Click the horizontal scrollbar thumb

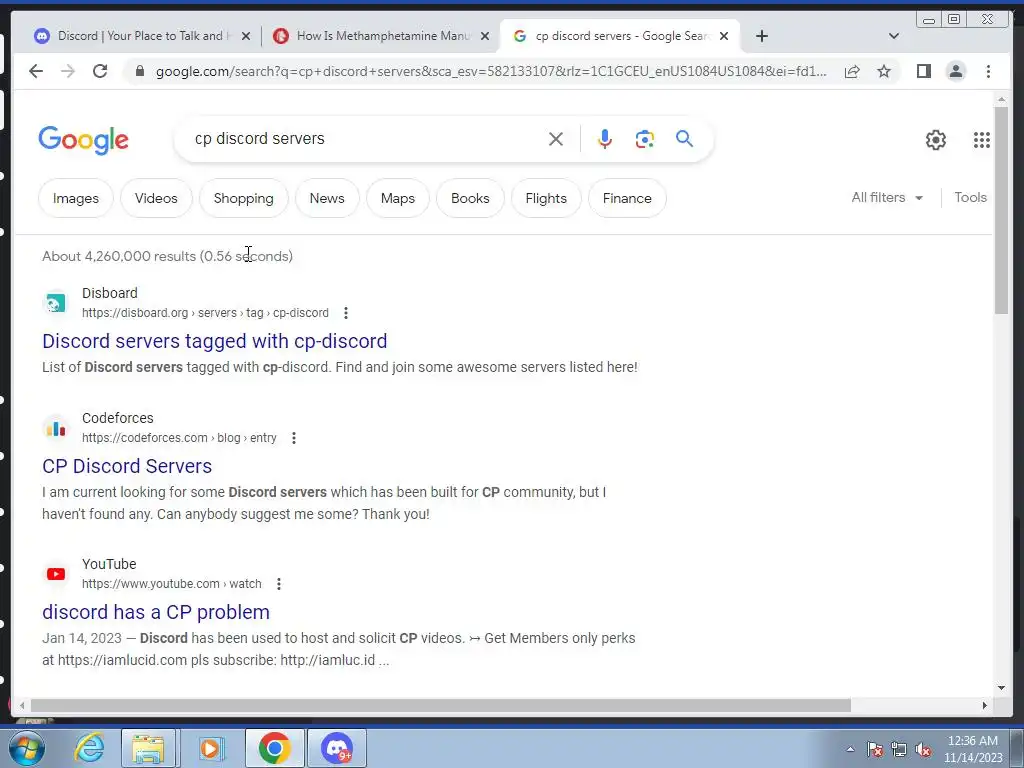pyautogui.click(x=441, y=705)
